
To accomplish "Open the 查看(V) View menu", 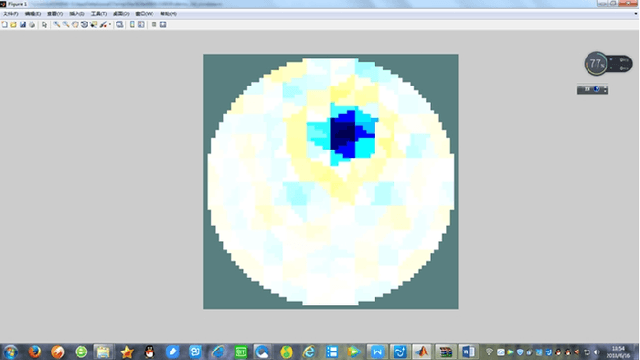I will click(55, 14).
